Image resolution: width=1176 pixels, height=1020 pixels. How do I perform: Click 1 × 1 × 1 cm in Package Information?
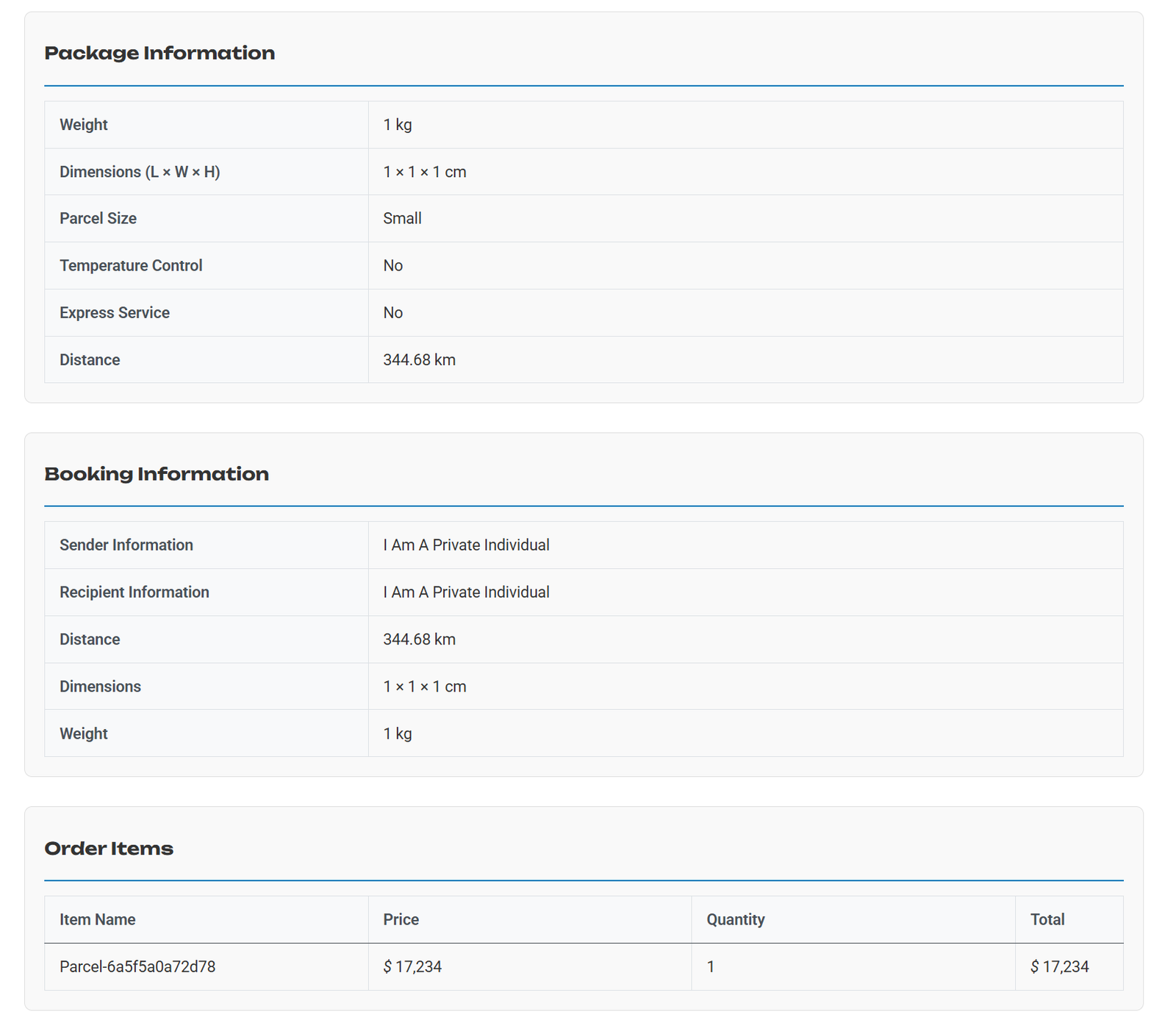coord(425,172)
